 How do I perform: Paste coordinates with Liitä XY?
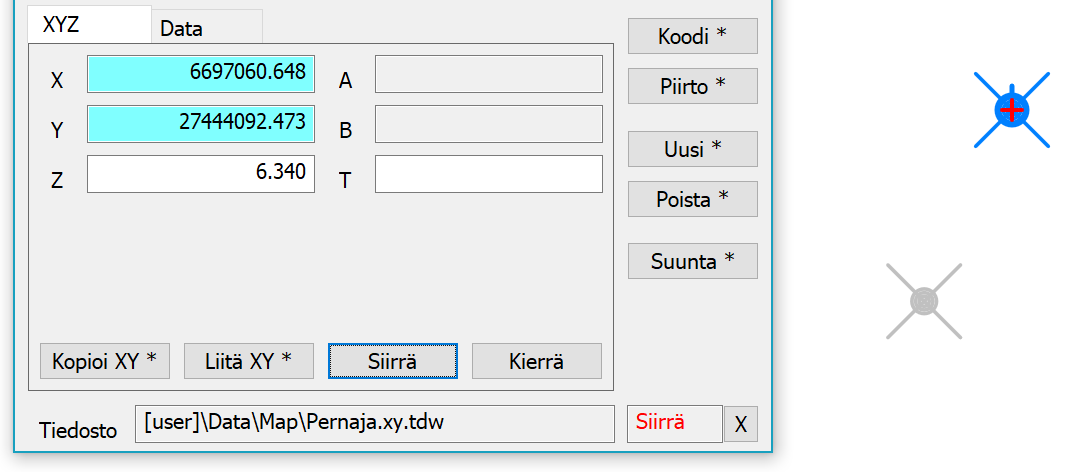click(x=249, y=361)
